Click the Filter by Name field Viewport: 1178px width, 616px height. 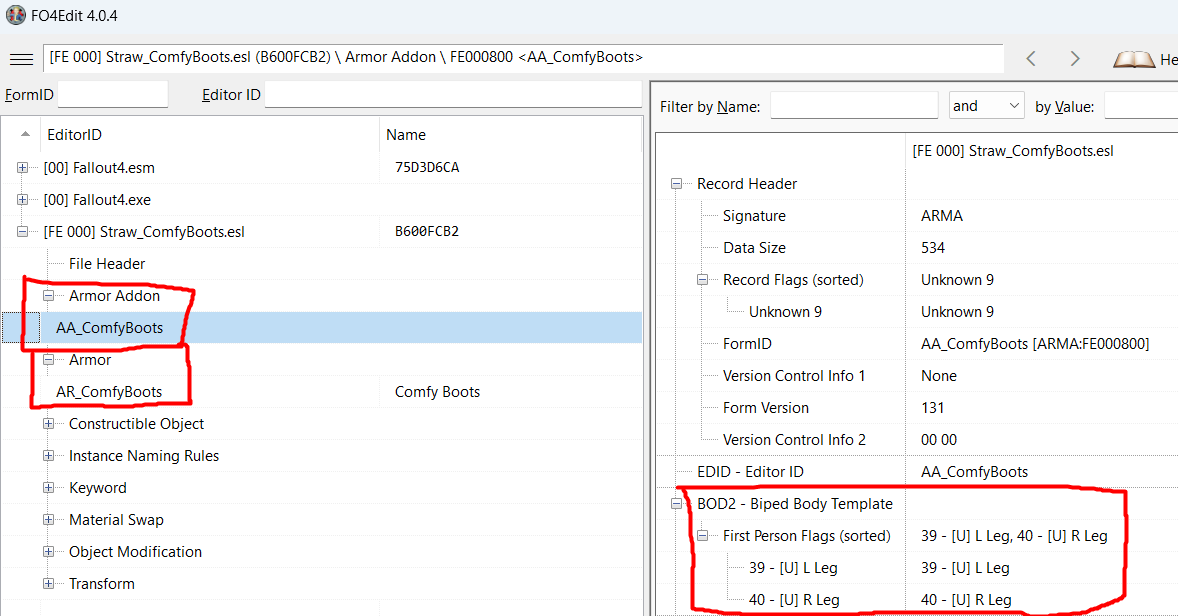click(854, 106)
